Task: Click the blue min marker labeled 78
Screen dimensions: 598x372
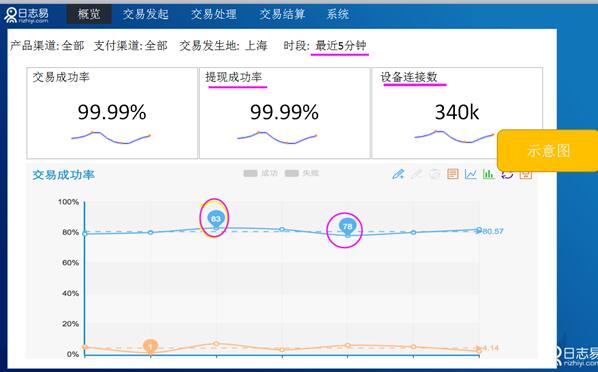Action: [347, 227]
